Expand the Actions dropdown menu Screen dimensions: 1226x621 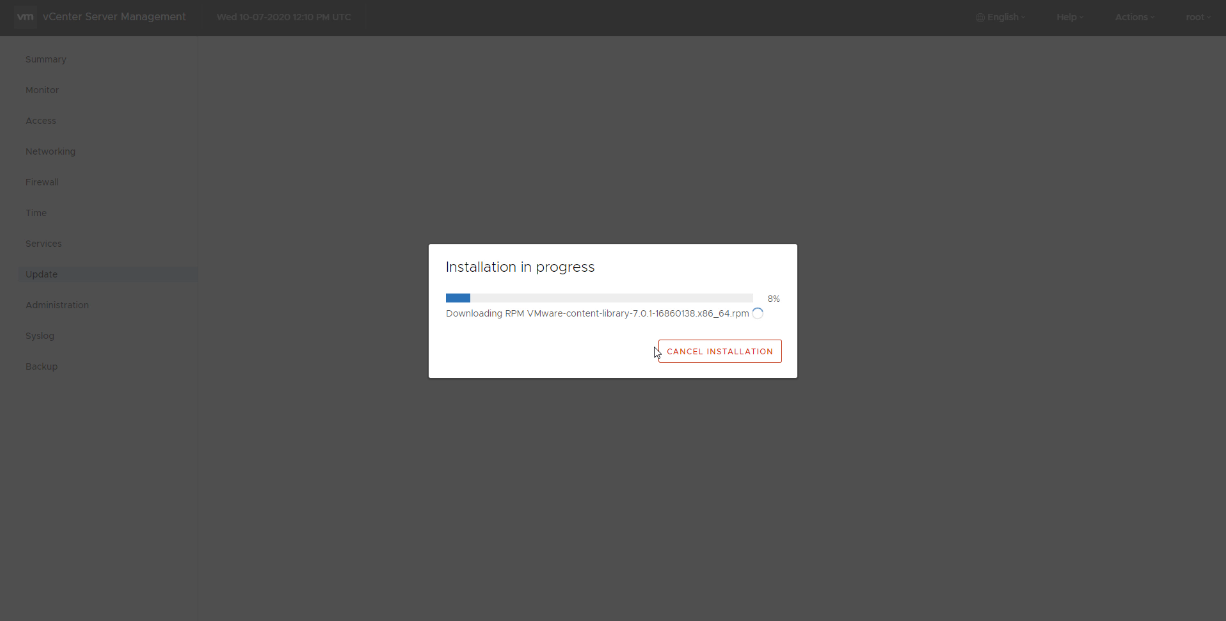(1134, 17)
